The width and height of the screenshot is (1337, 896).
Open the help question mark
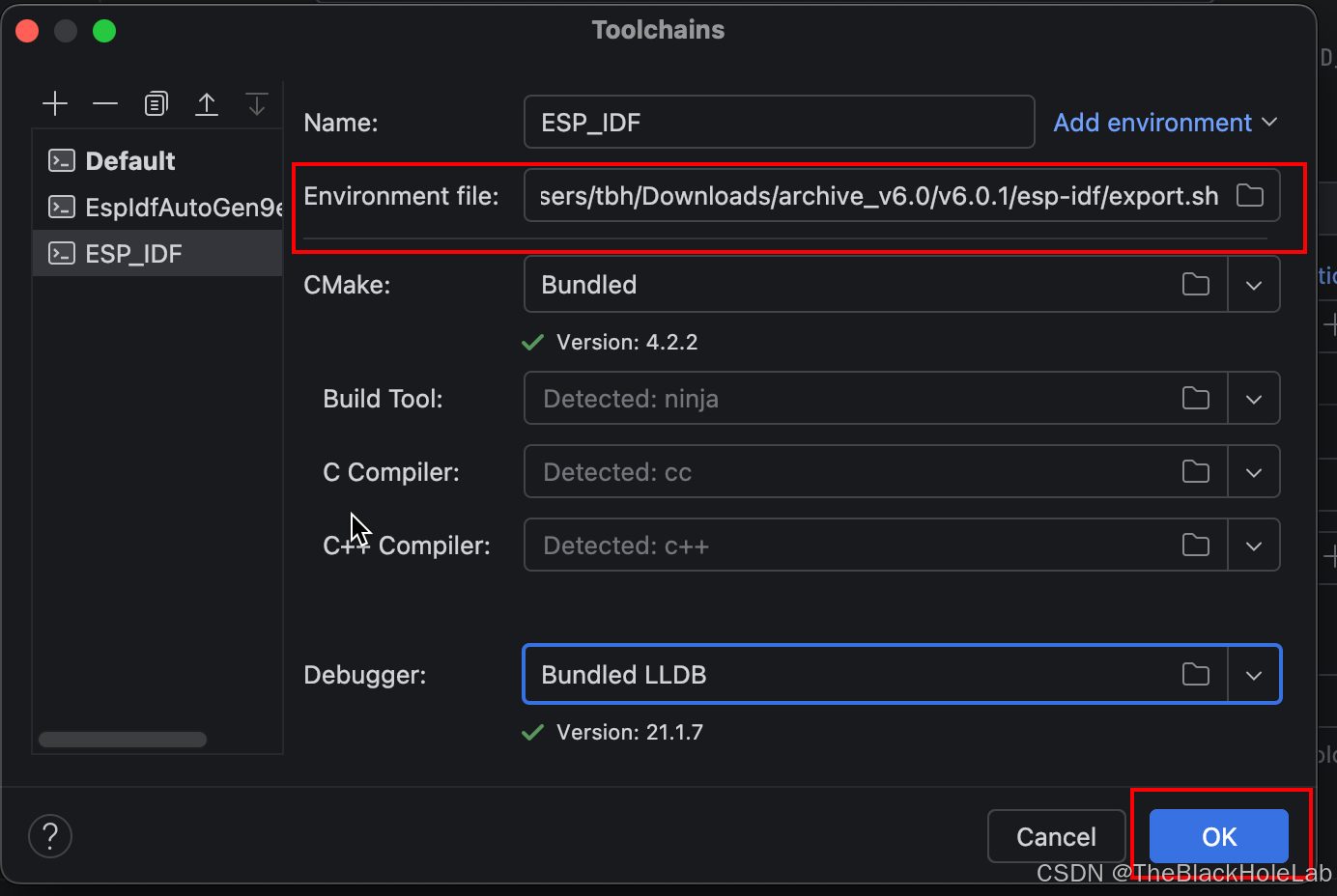[x=50, y=836]
